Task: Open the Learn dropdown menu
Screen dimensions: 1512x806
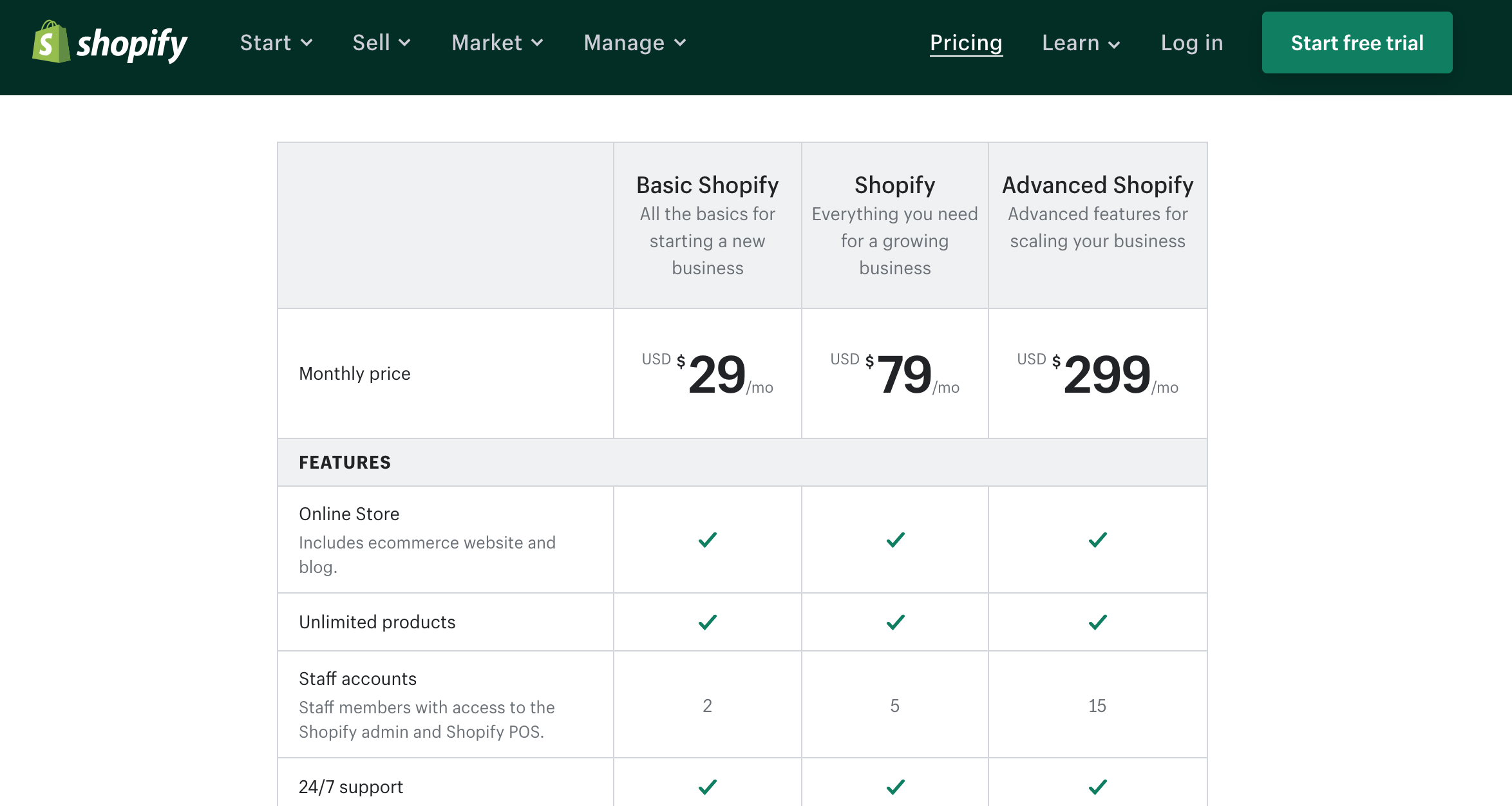Action: click(x=1081, y=42)
